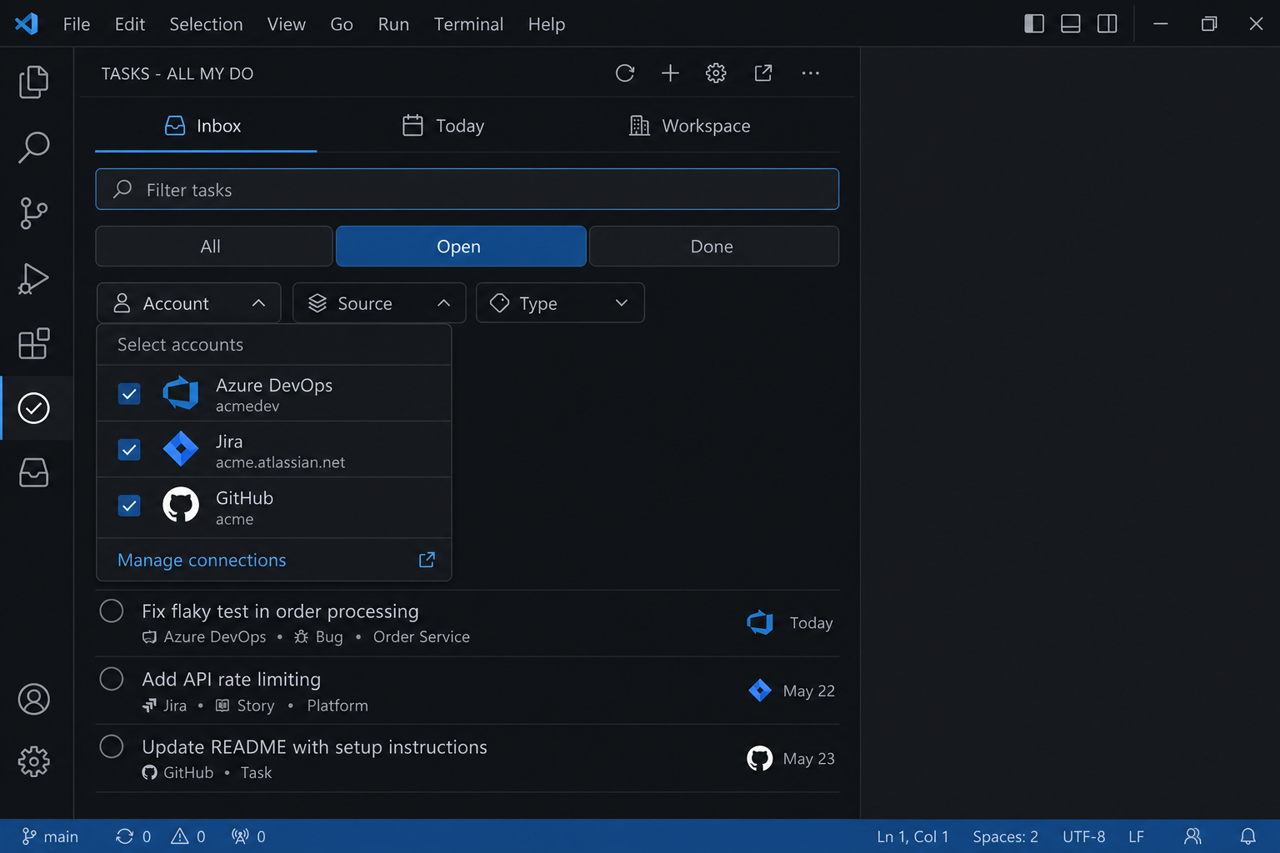Open the panel more actions ellipsis

pos(810,73)
